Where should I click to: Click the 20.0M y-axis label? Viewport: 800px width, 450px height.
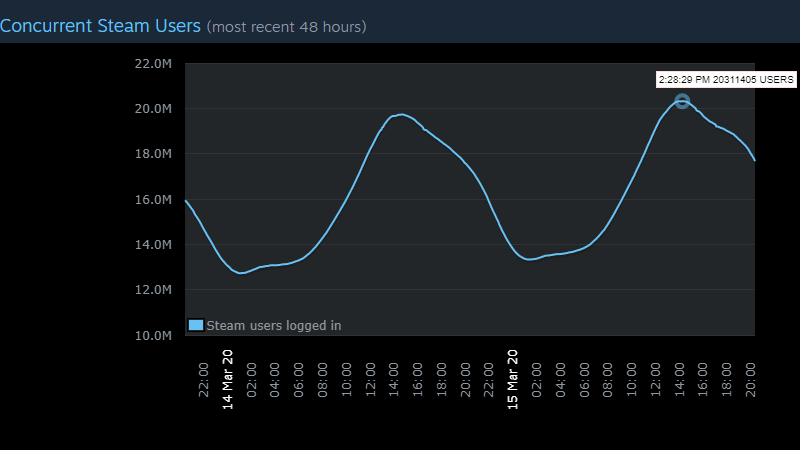[x=153, y=109]
